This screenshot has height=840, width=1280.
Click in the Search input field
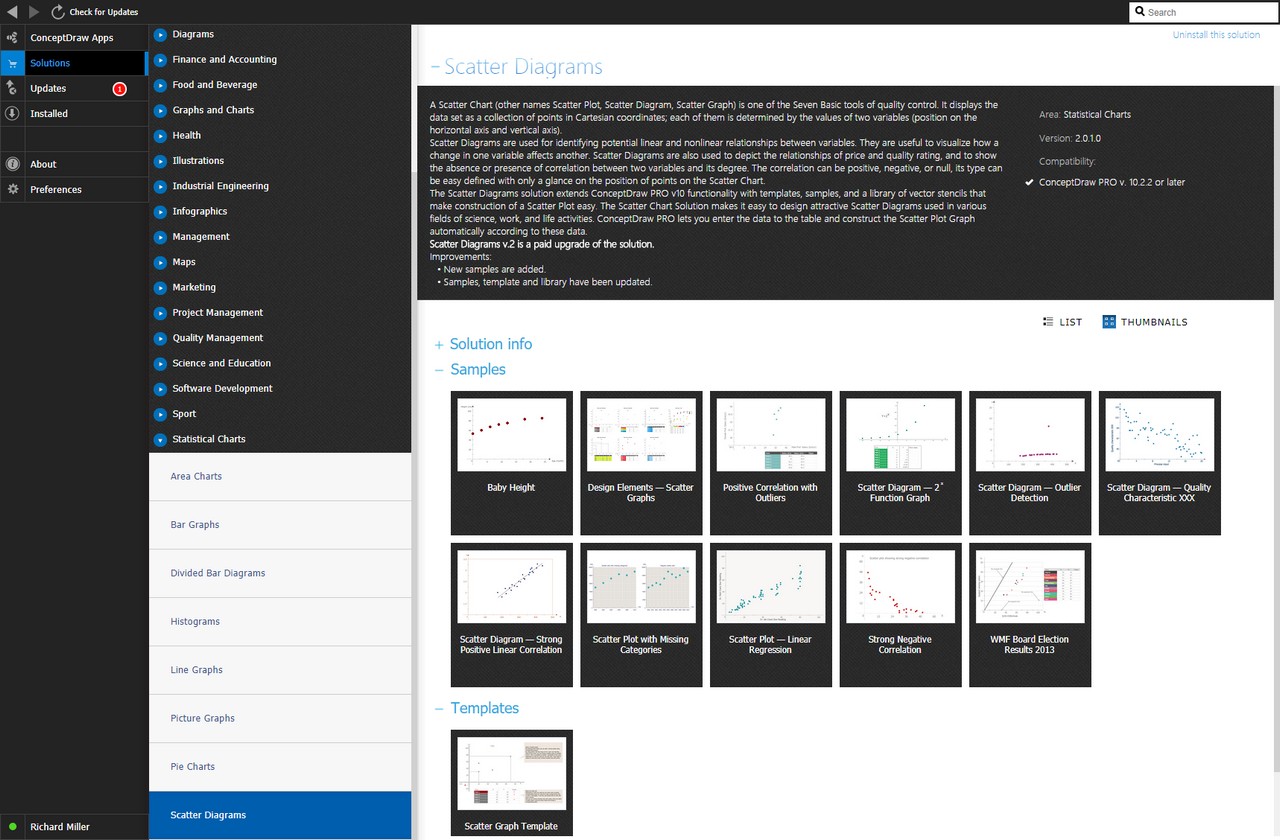[x=1202, y=12]
